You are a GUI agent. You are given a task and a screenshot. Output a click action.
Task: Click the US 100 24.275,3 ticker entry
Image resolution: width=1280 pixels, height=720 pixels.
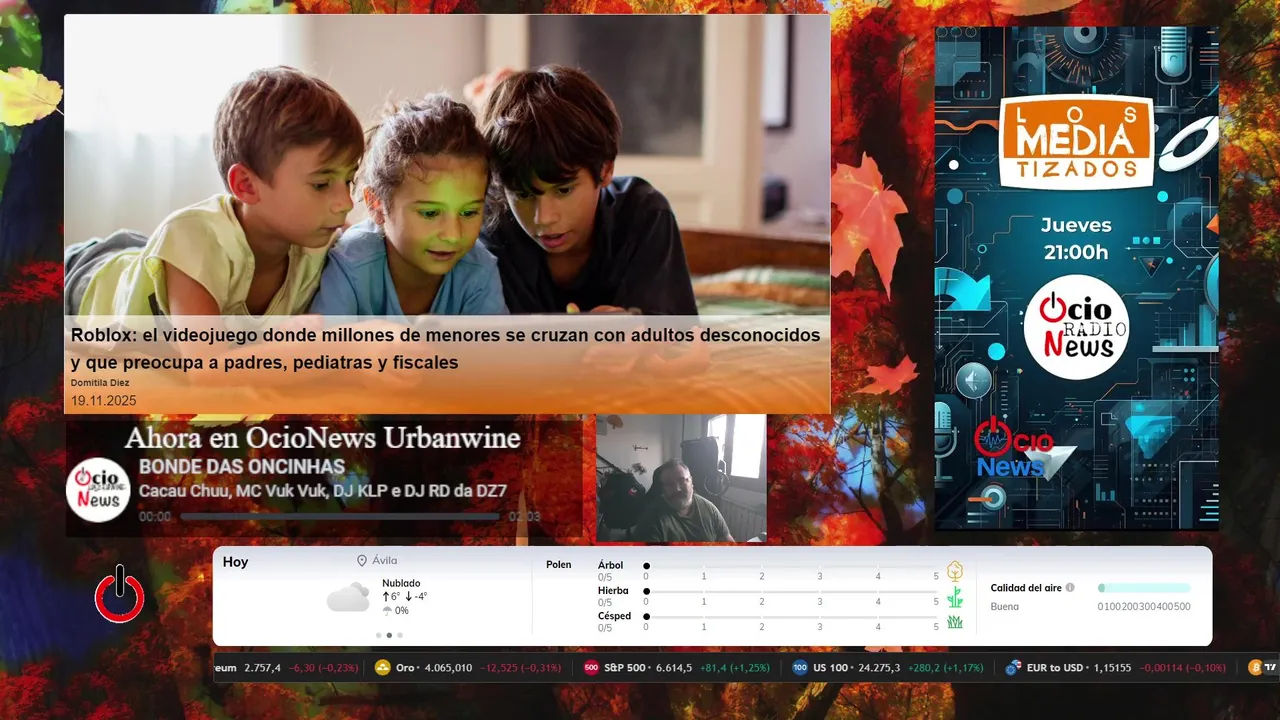(x=888, y=667)
